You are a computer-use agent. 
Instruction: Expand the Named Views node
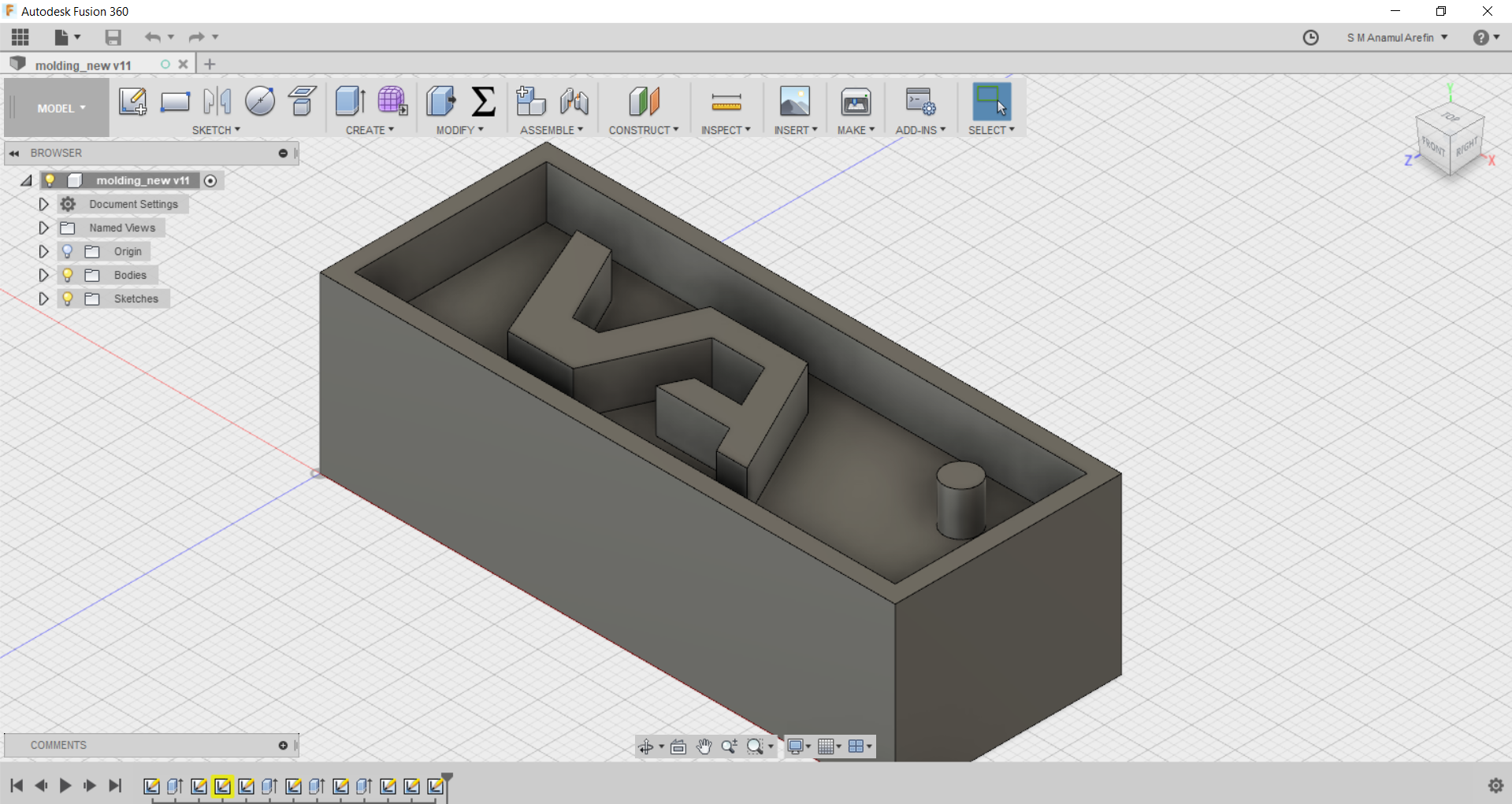coord(43,228)
